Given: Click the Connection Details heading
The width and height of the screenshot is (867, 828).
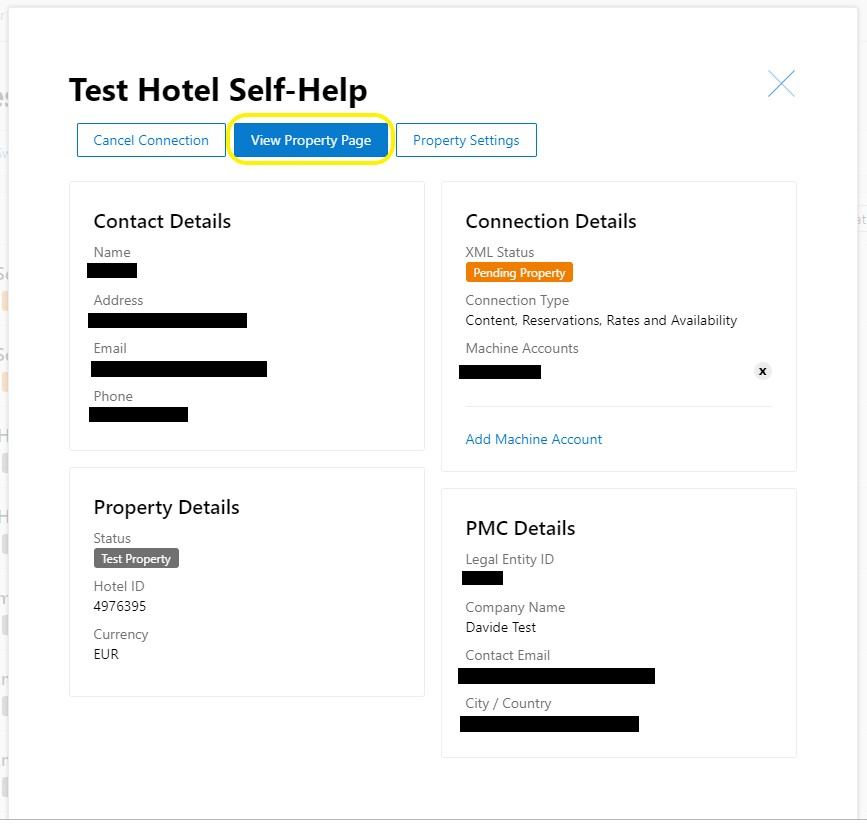Looking at the screenshot, I should [x=551, y=221].
